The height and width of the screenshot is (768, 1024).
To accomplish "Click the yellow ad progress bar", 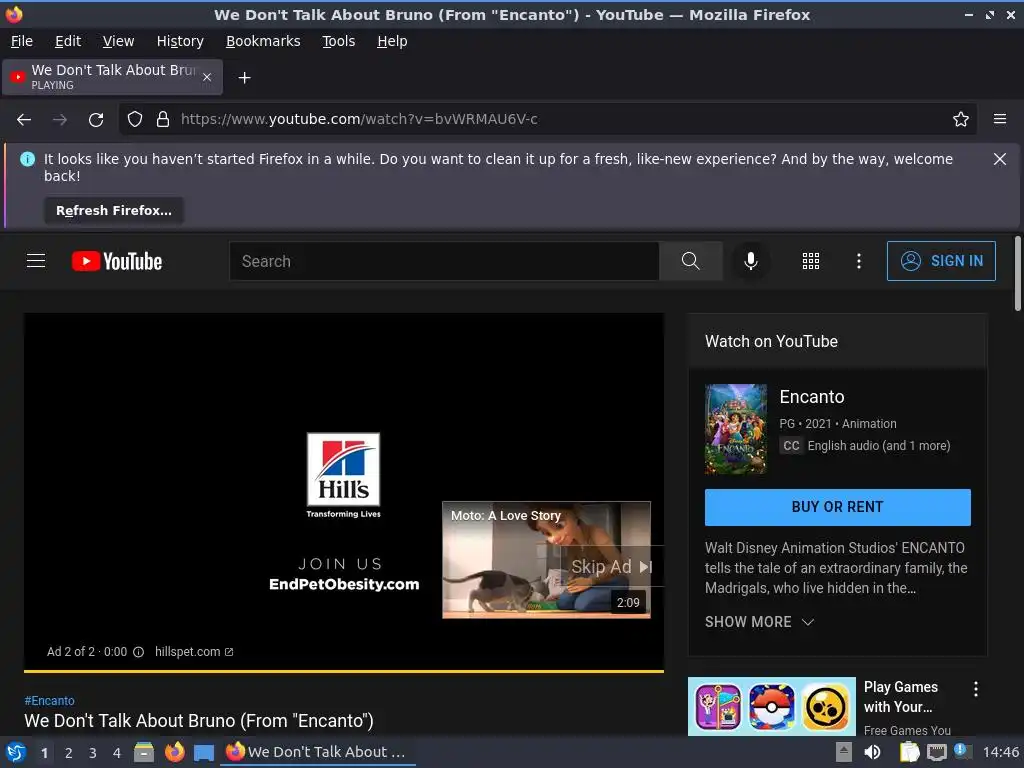I will [x=344, y=671].
